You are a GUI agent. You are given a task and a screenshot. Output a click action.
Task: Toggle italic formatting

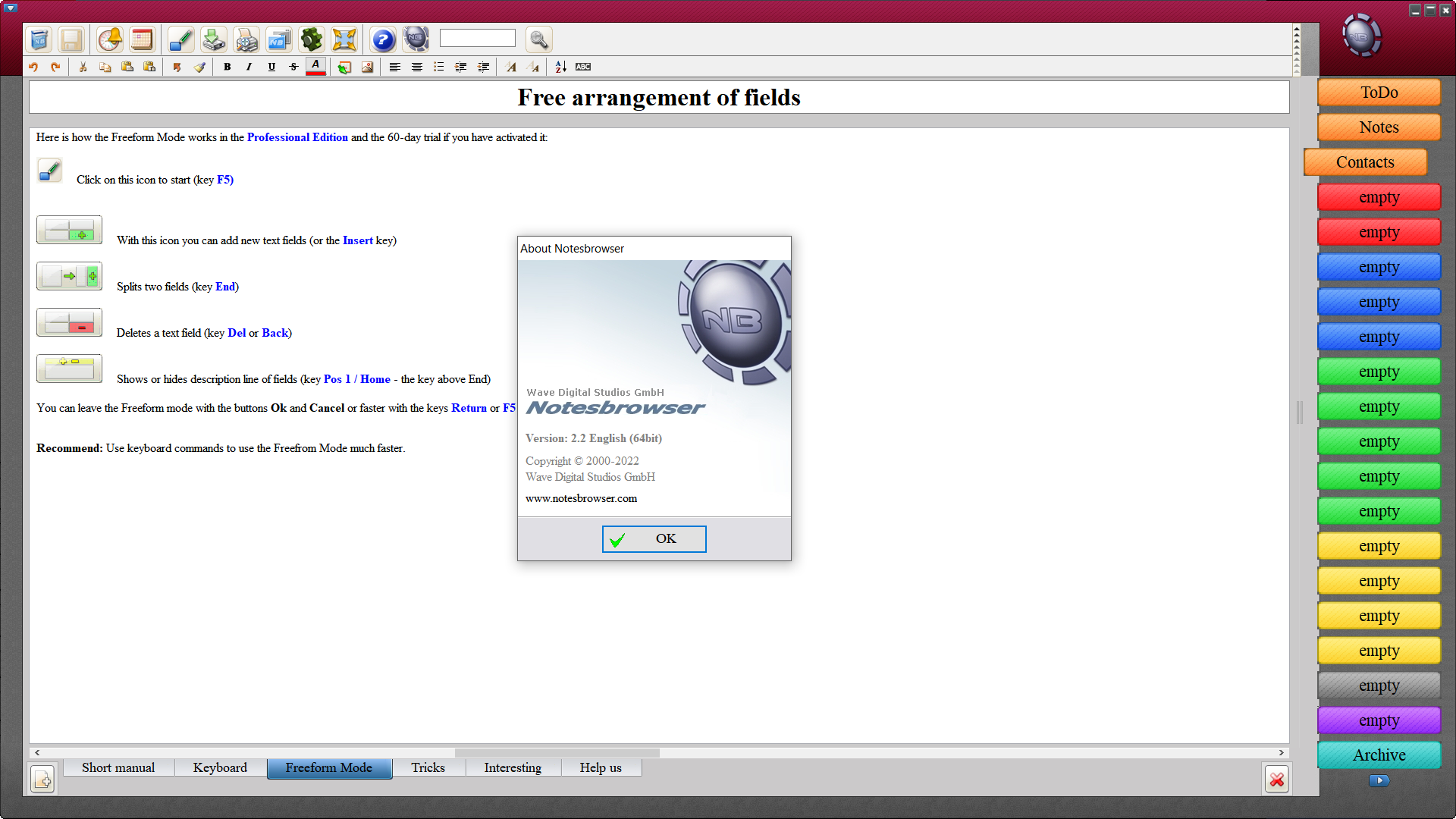tap(249, 67)
